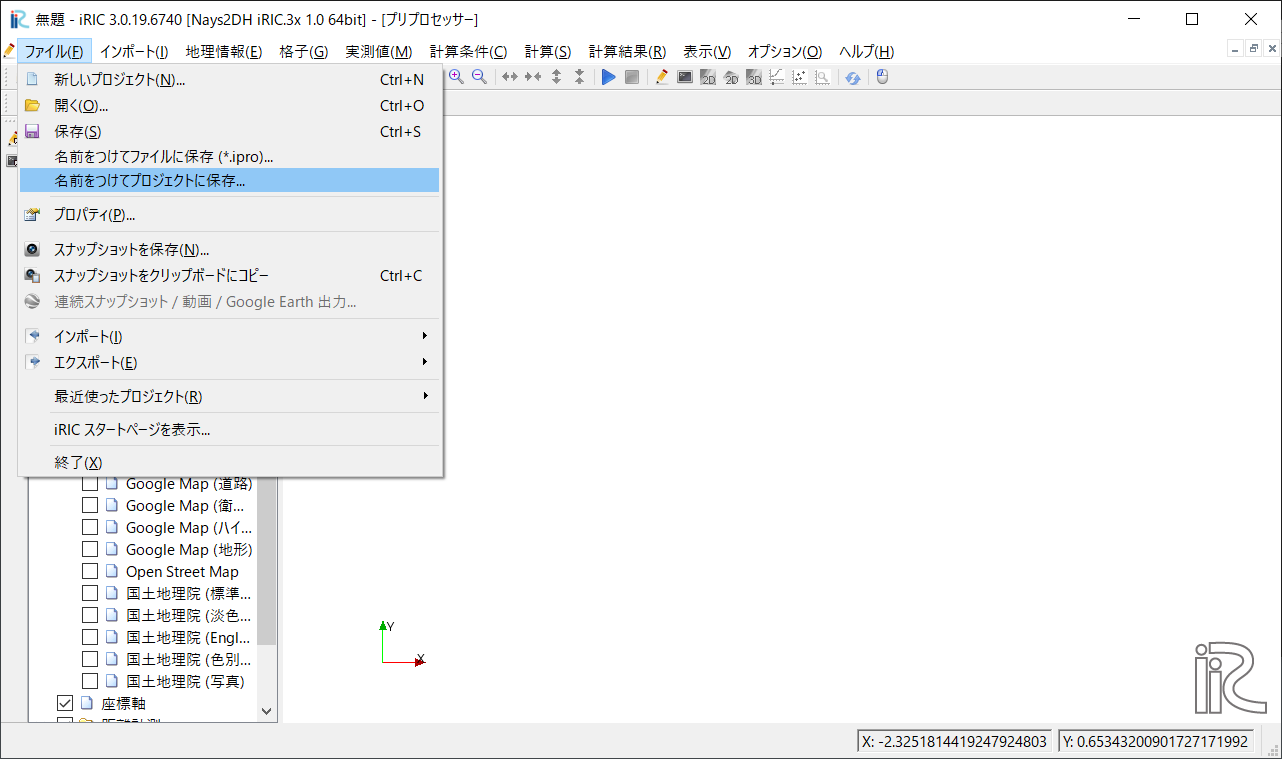The height and width of the screenshot is (759, 1282).
Task: Click the Zoom In magnifier toolbar icon
Action: [456, 77]
